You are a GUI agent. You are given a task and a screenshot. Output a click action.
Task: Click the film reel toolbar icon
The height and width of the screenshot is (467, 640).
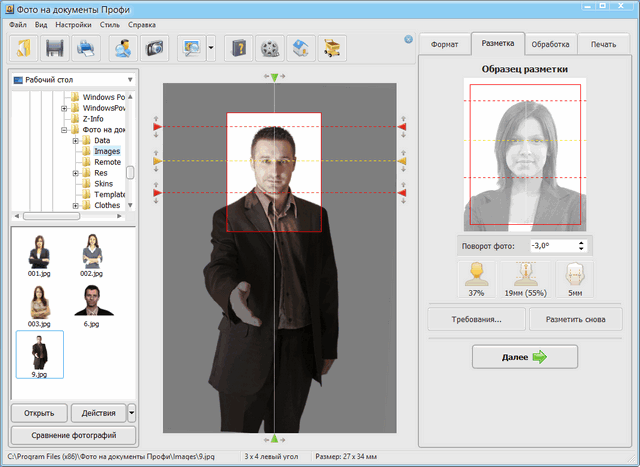tap(268, 48)
